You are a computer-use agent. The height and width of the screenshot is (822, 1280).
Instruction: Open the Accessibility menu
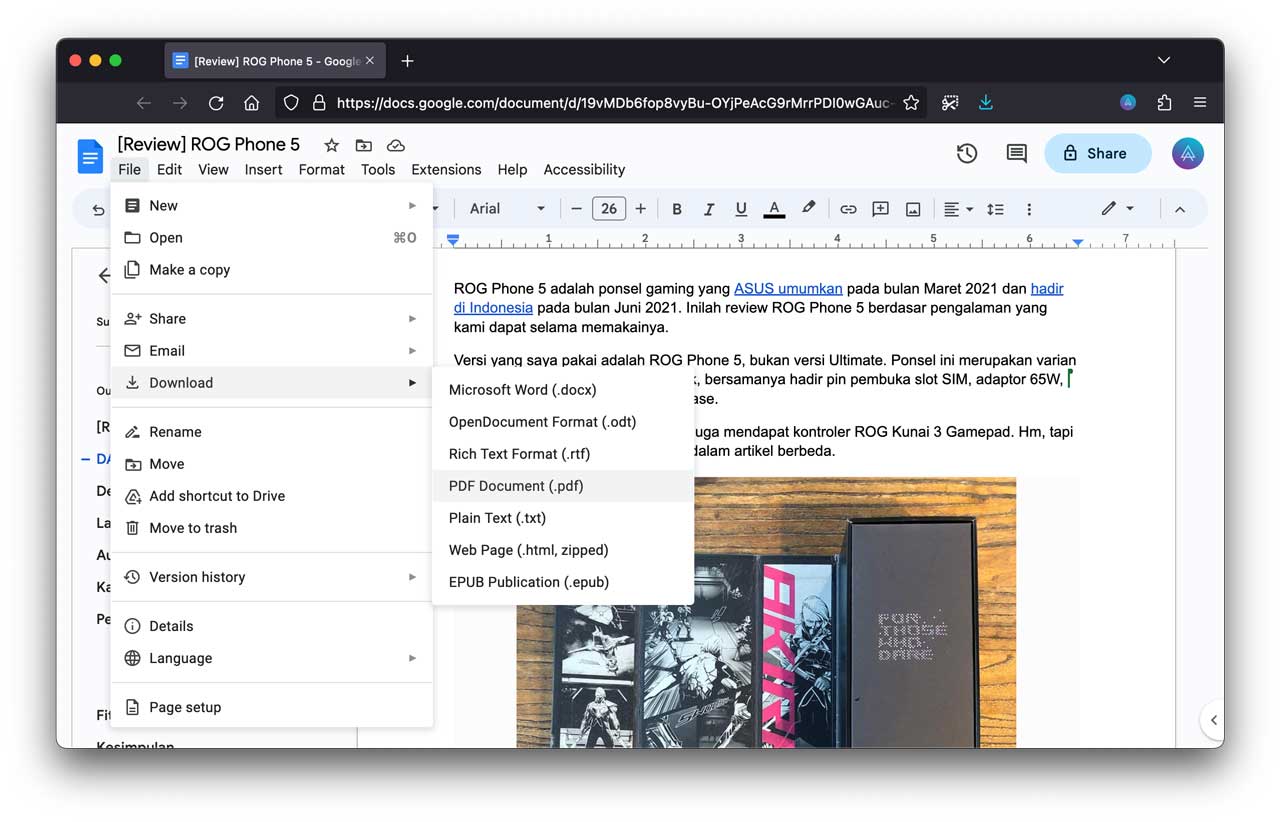(584, 170)
